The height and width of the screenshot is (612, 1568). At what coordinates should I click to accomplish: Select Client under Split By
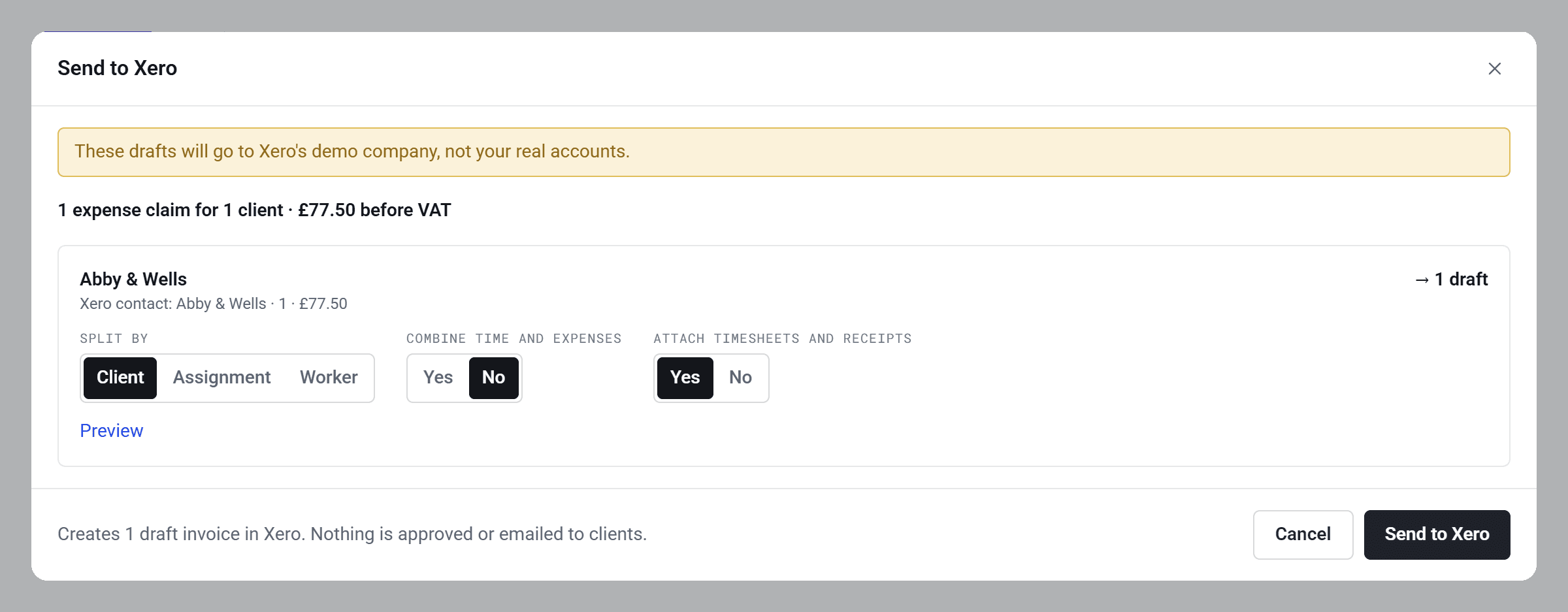click(x=120, y=378)
